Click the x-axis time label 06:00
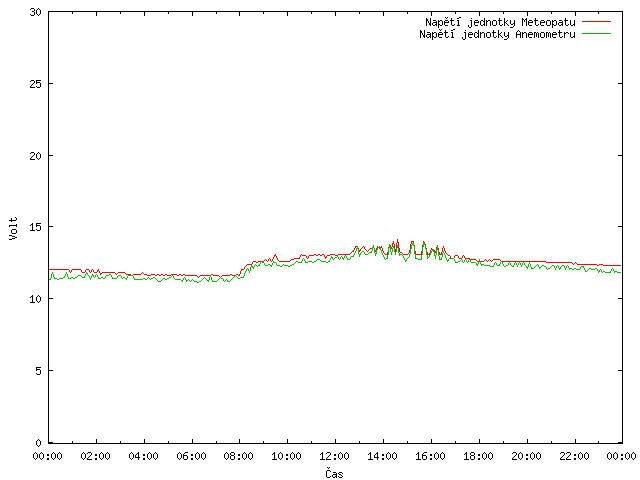The height and width of the screenshot is (480, 640). coord(191,456)
